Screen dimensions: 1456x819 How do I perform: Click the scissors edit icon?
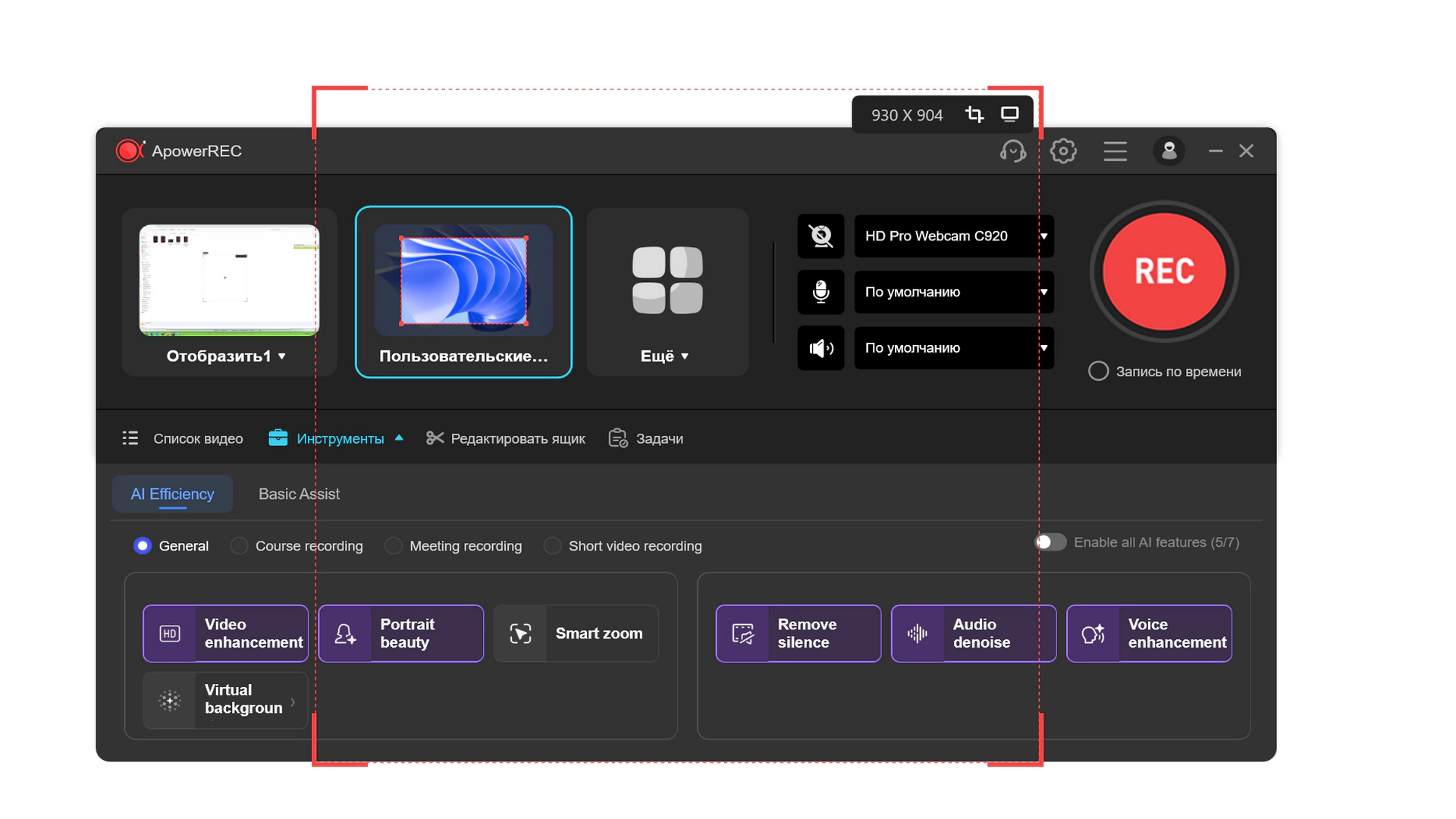click(x=435, y=438)
